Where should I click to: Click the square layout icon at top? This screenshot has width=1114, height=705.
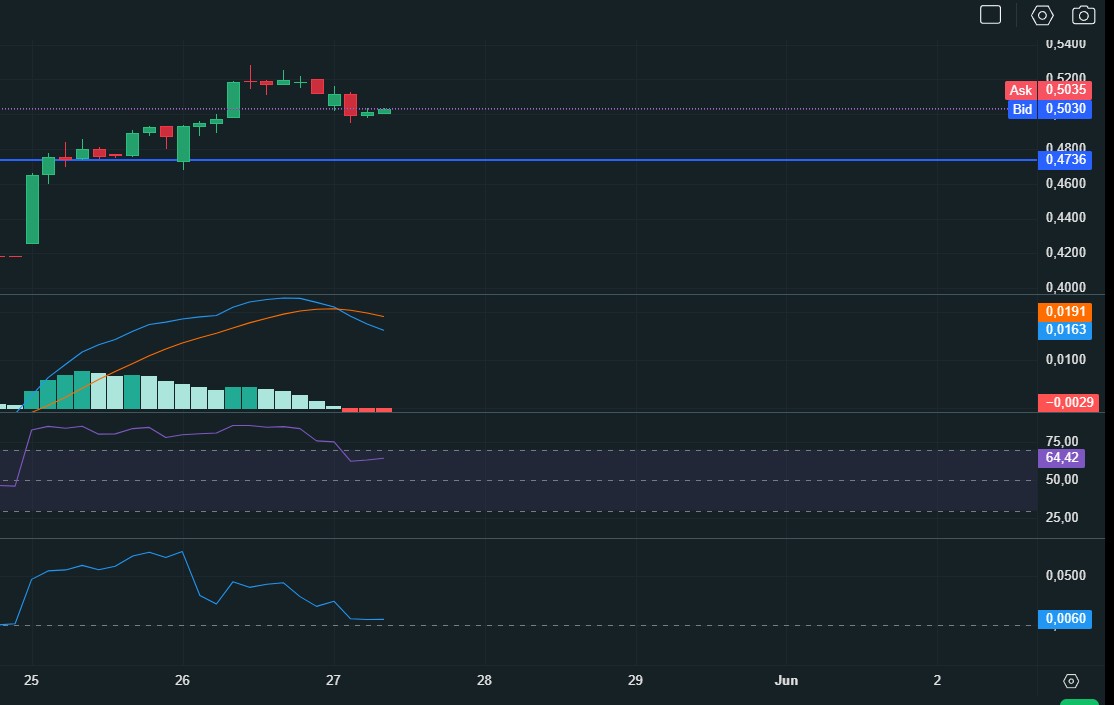[990, 15]
